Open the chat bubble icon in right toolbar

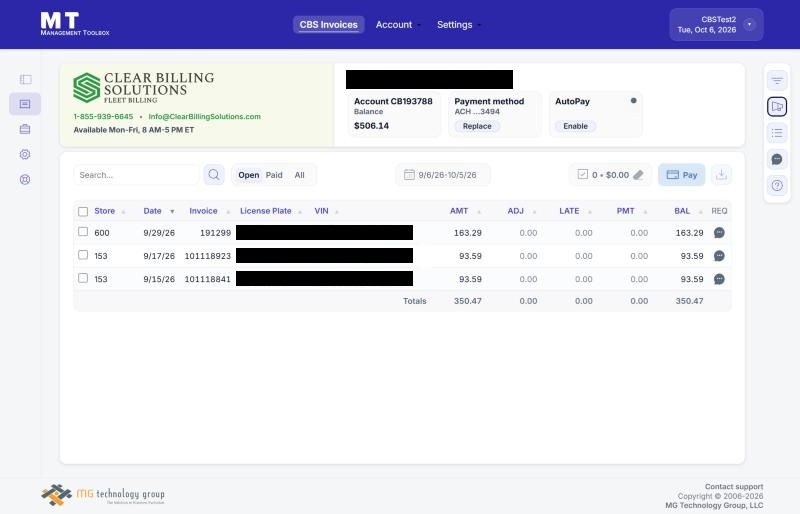click(x=777, y=159)
